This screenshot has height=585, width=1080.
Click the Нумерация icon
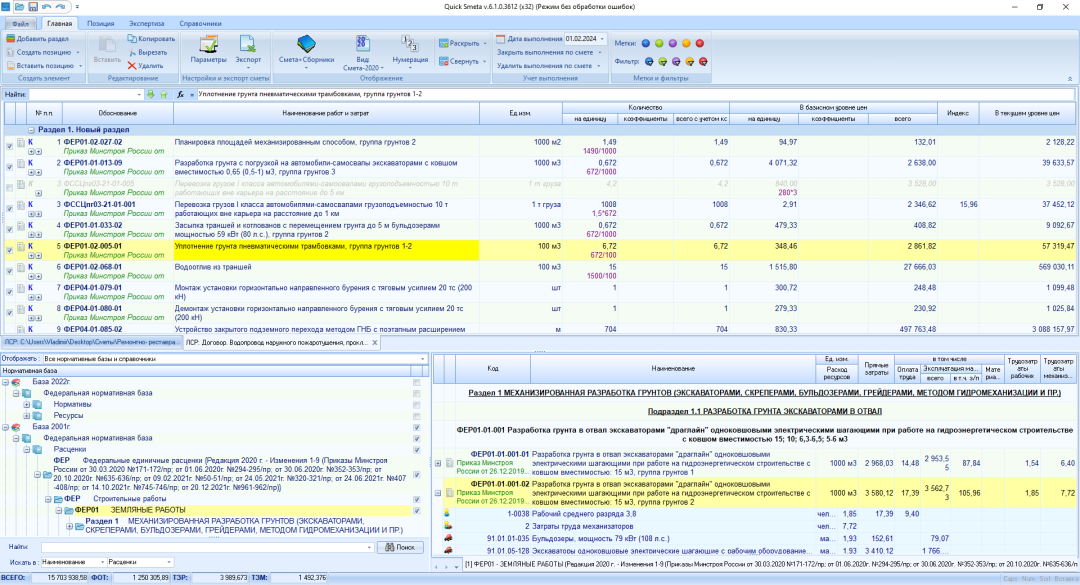410,45
